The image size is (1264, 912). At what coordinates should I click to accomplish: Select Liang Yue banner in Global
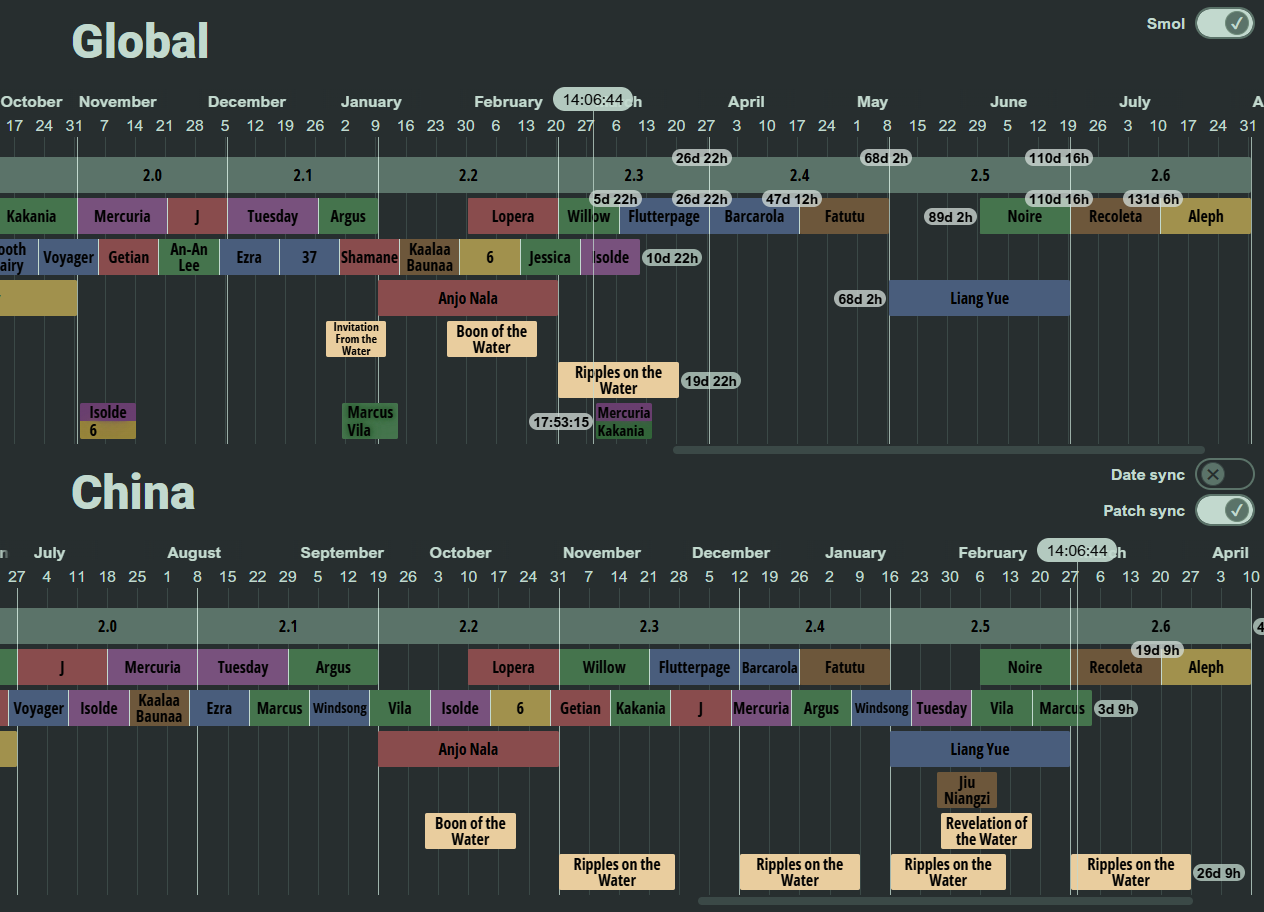pos(980,298)
